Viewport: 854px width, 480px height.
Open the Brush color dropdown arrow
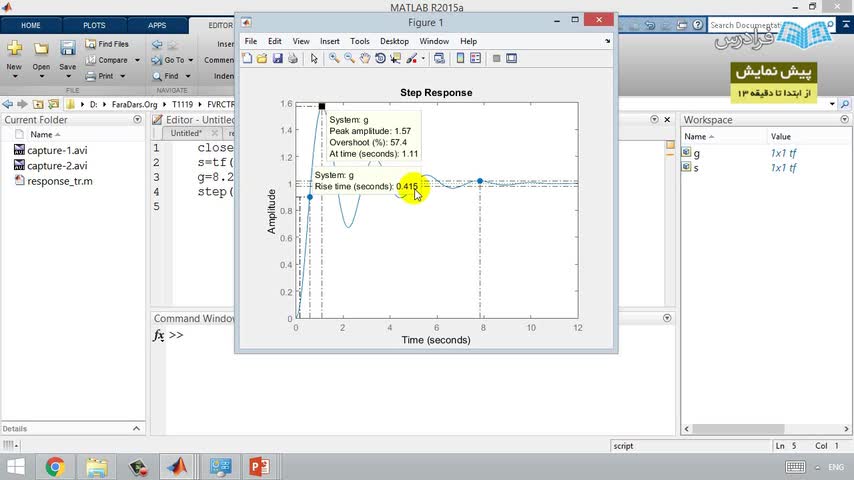(x=423, y=59)
